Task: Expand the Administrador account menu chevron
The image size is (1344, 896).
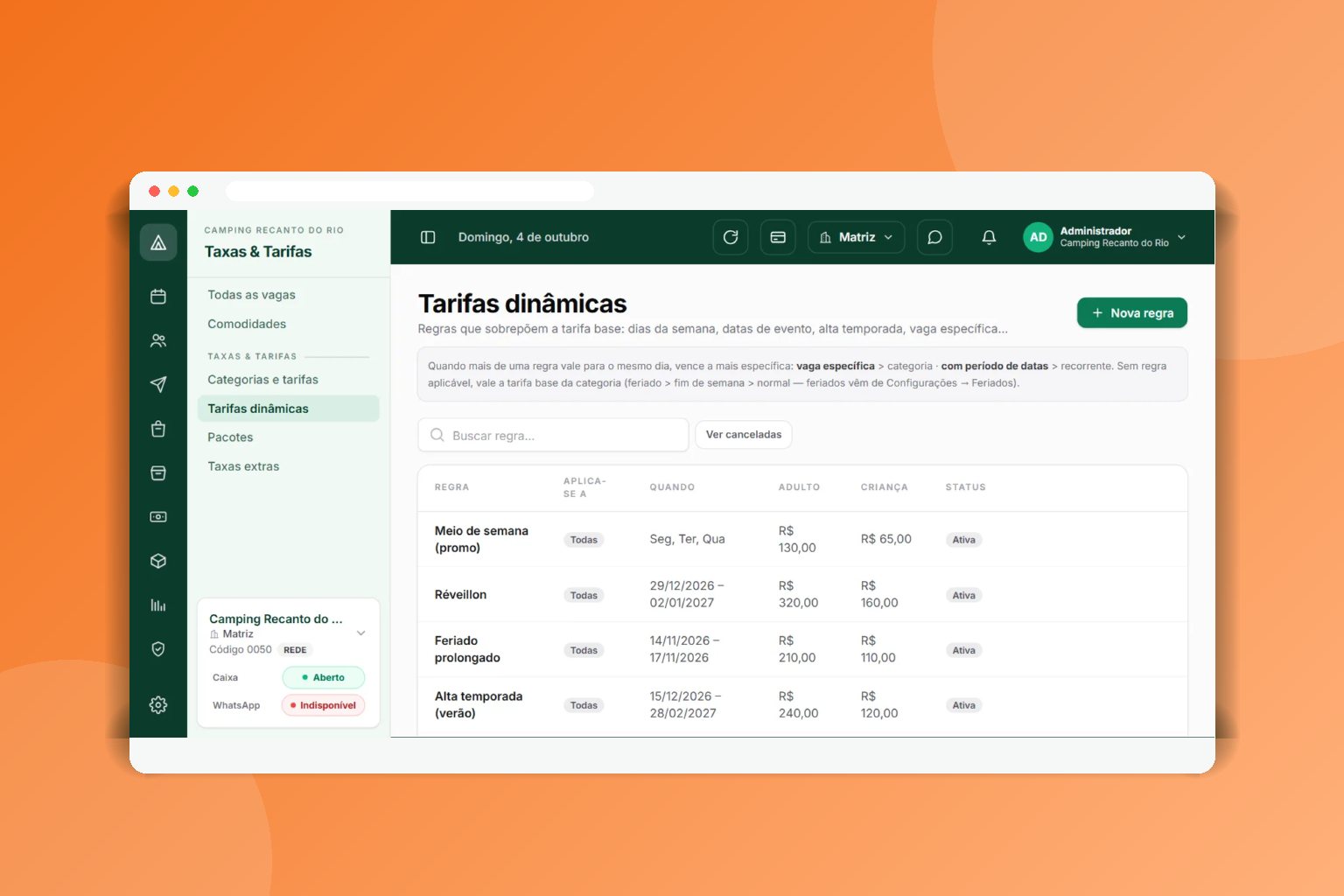Action: click(1181, 237)
